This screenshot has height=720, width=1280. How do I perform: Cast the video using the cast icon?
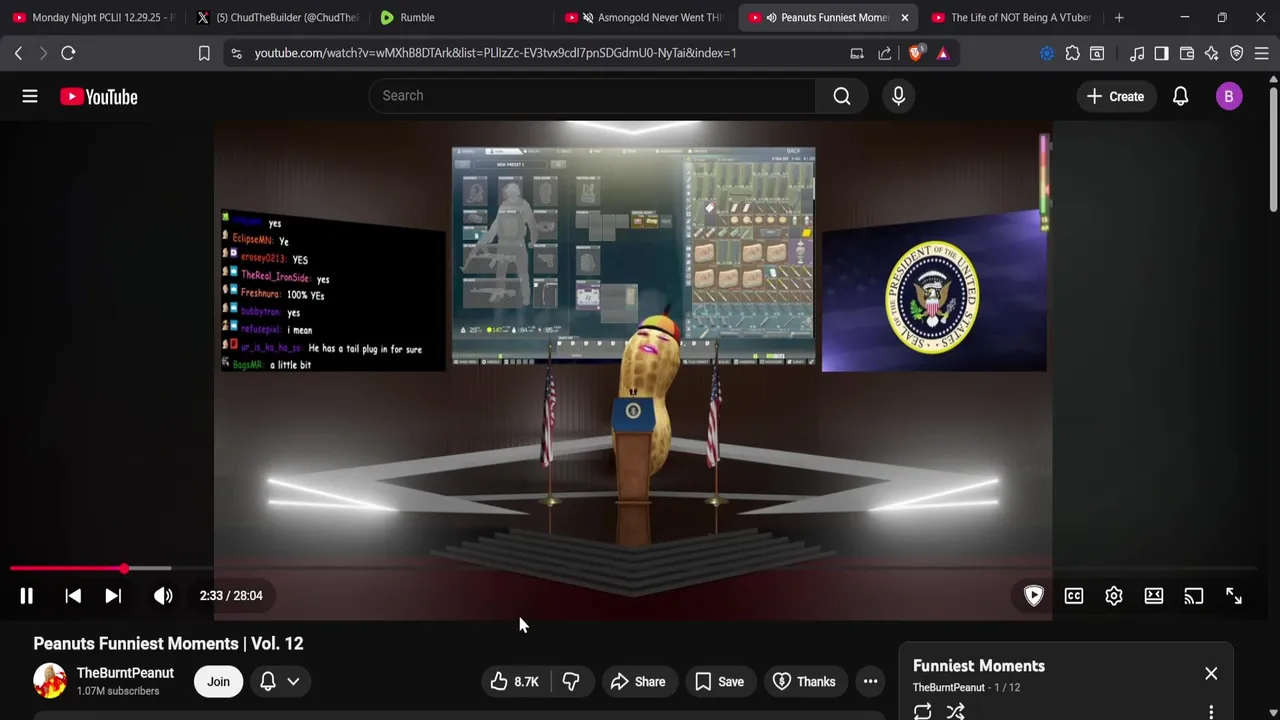tap(1194, 596)
